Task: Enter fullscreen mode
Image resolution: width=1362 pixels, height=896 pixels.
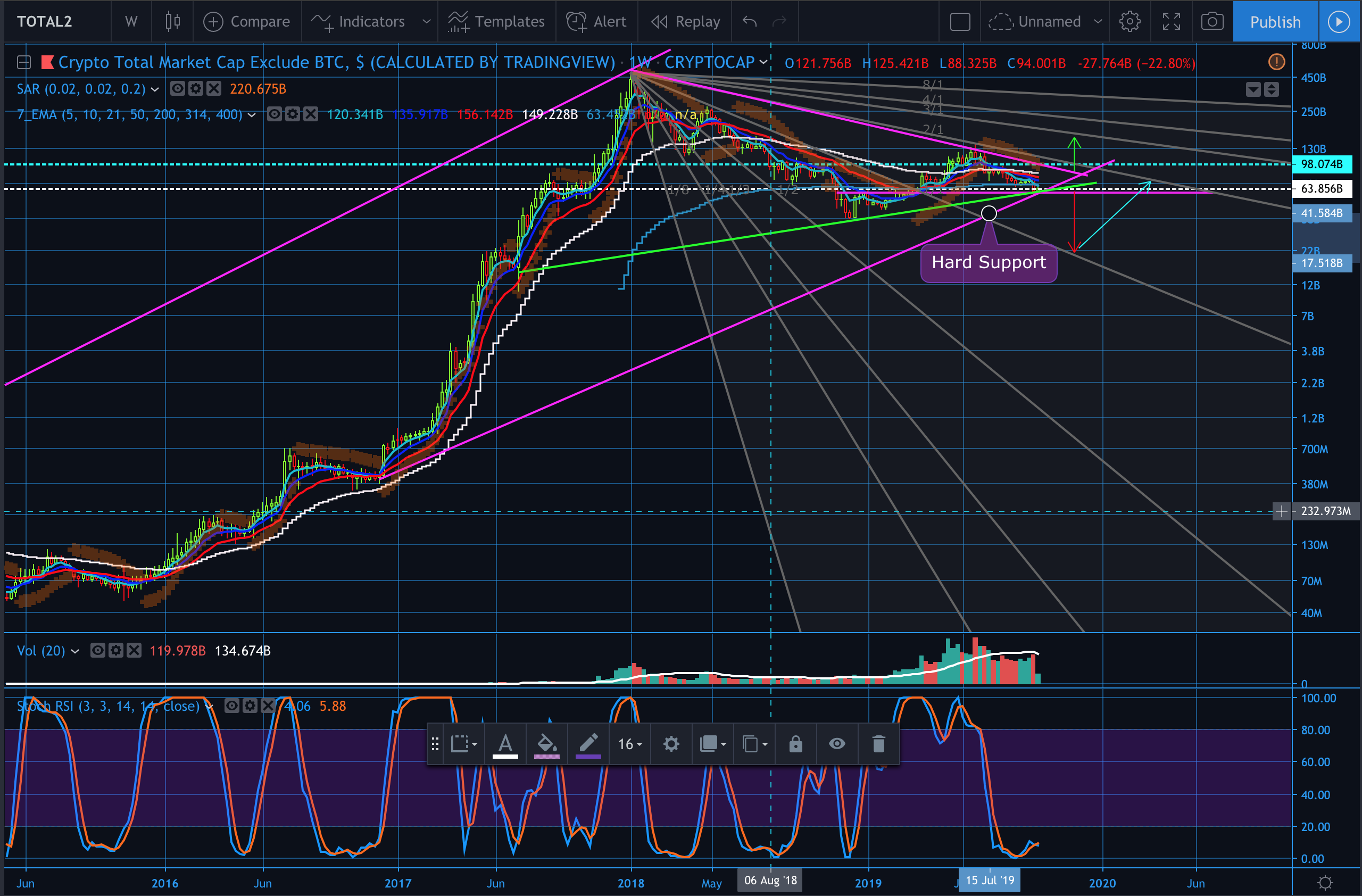Action: click(x=1171, y=22)
